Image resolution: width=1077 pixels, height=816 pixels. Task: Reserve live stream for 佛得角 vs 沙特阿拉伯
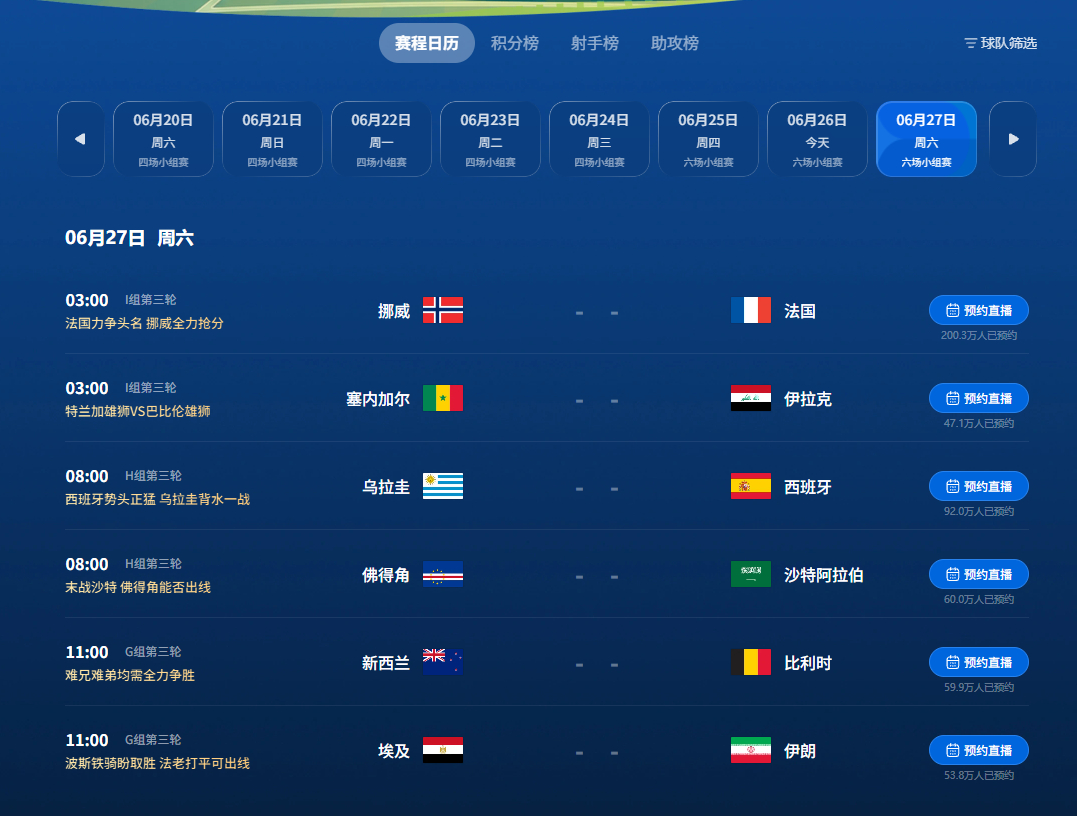click(979, 574)
